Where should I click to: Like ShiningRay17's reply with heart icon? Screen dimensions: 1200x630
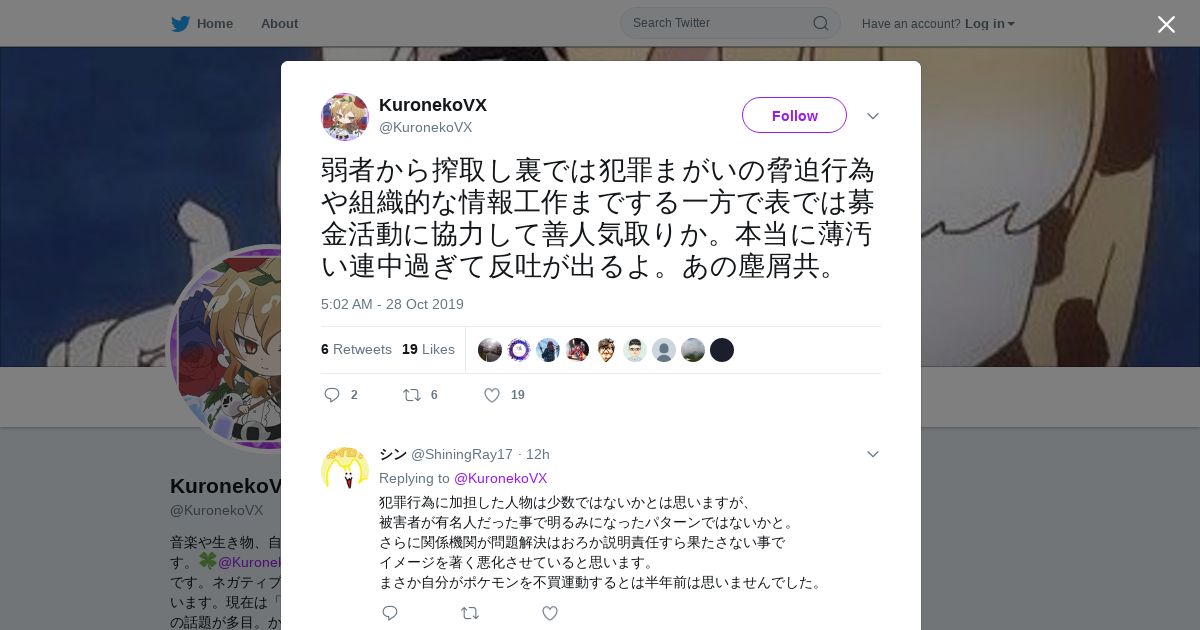coord(550,613)
